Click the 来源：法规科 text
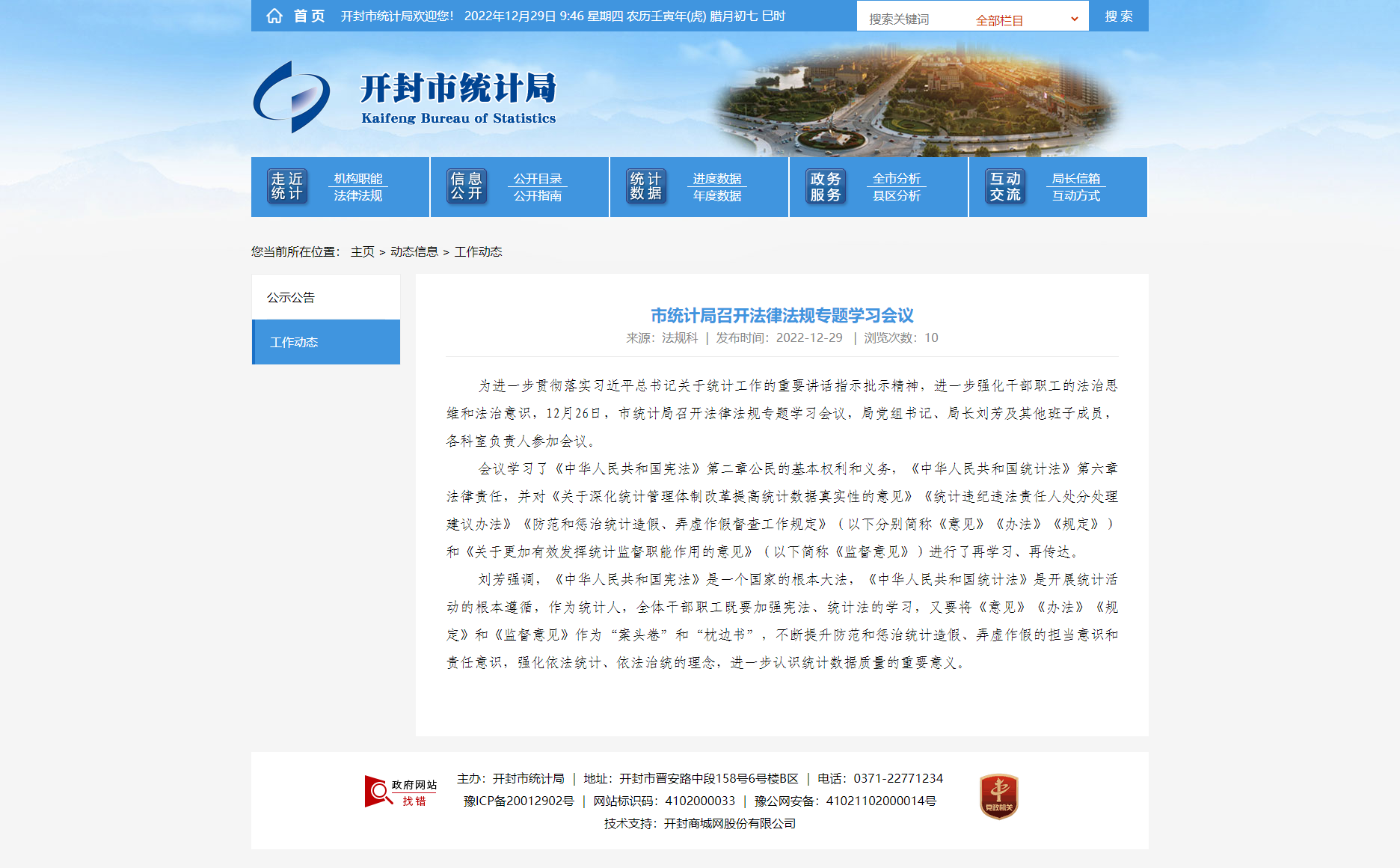The height and width of the screenshot is (868, 1400). tap(662, 337)
